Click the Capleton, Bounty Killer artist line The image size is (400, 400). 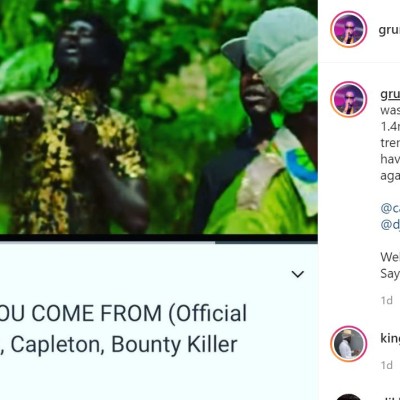click(x=119, y=344)
